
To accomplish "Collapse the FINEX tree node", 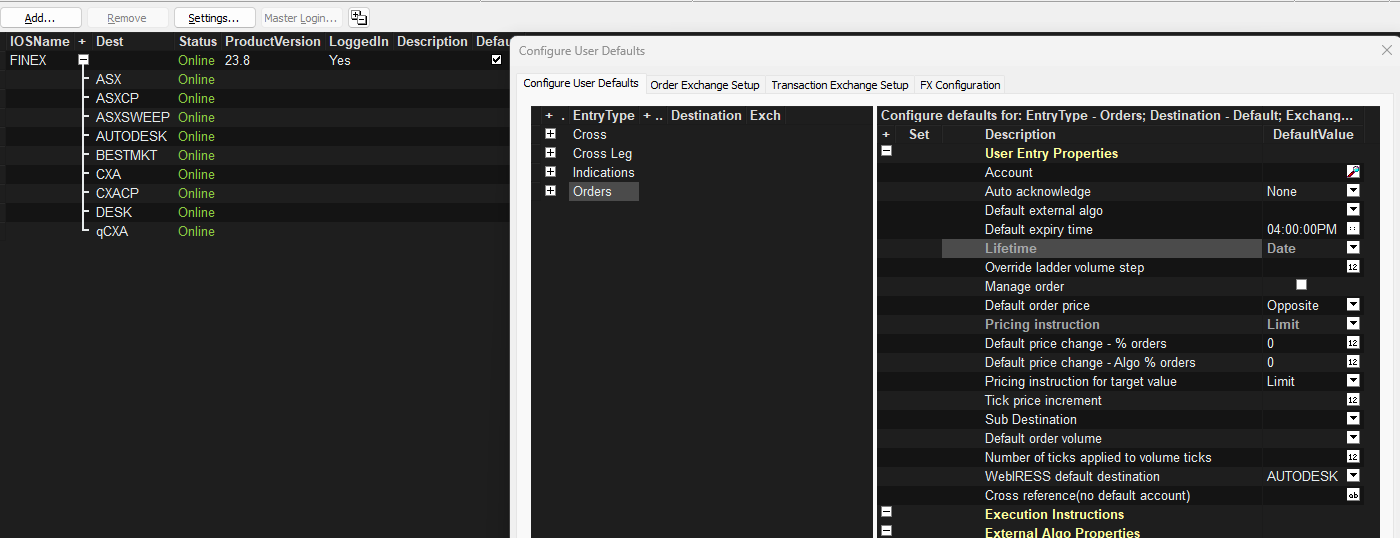I will click(x=84, y=60).
